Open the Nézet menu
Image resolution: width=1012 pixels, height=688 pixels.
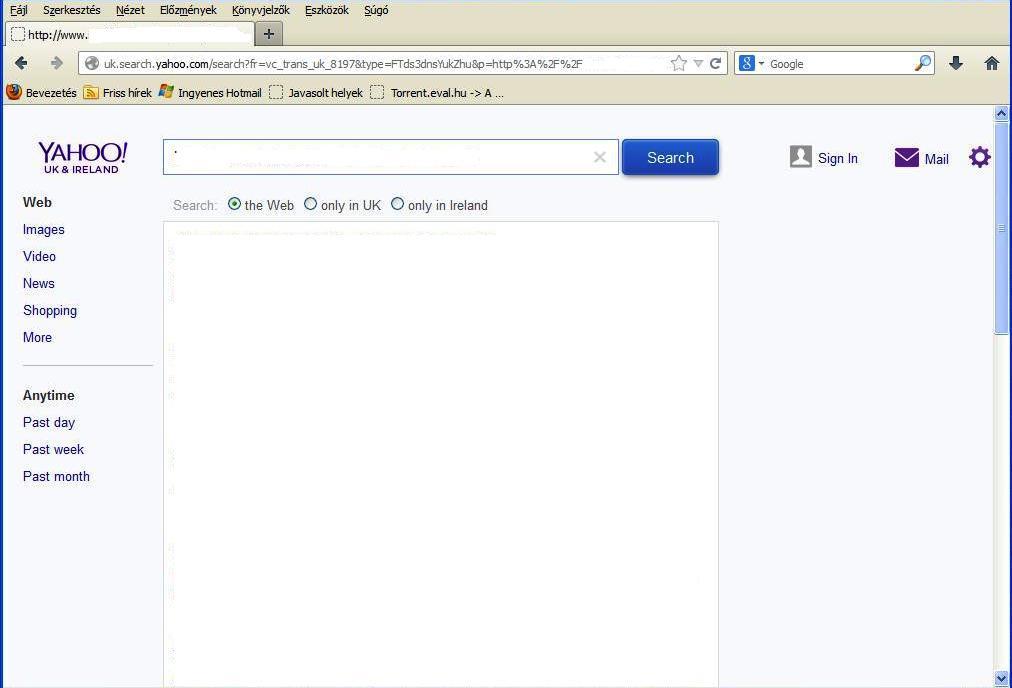130,10
